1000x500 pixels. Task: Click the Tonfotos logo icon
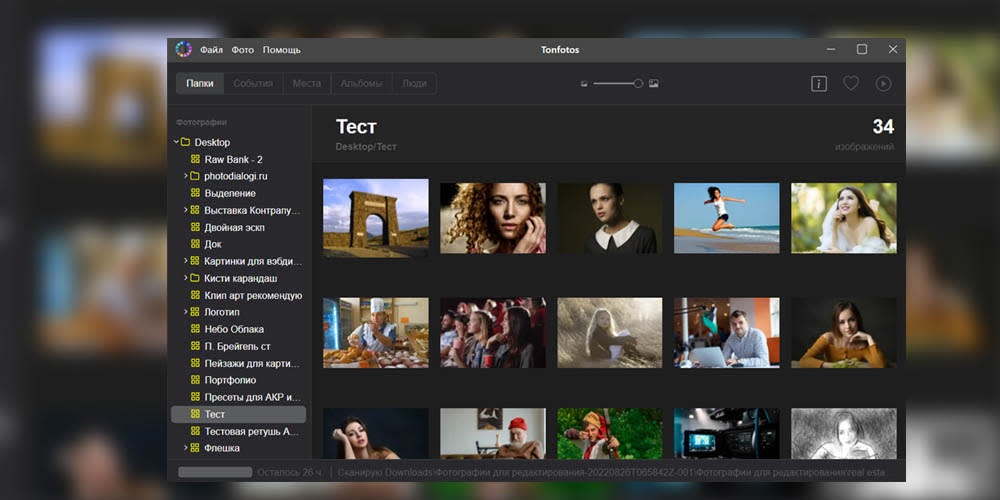click(184, 50)
